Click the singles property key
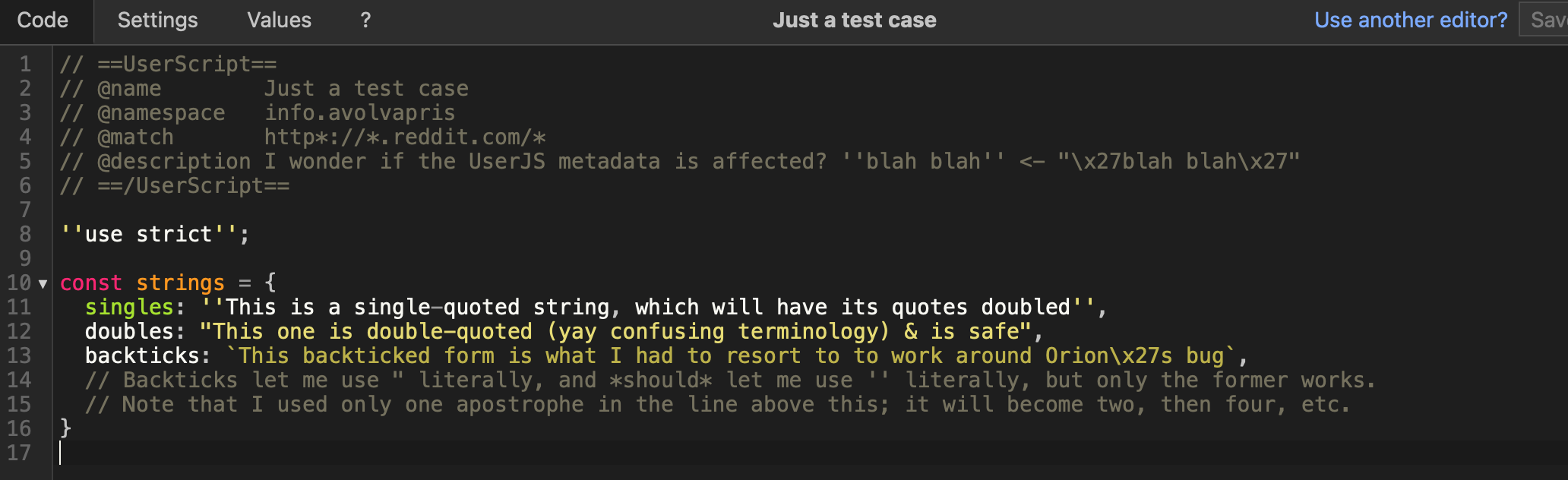The width and height of the screenshot is (1568, 480). click(129, 308)
